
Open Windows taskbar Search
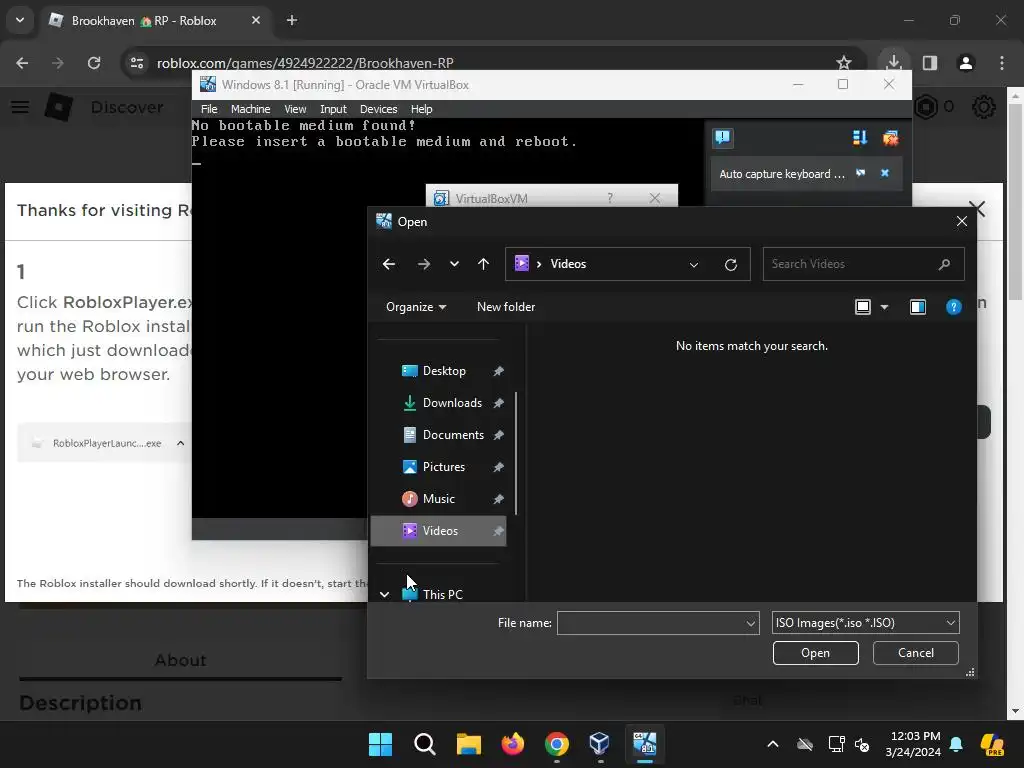tap(424, 744)
